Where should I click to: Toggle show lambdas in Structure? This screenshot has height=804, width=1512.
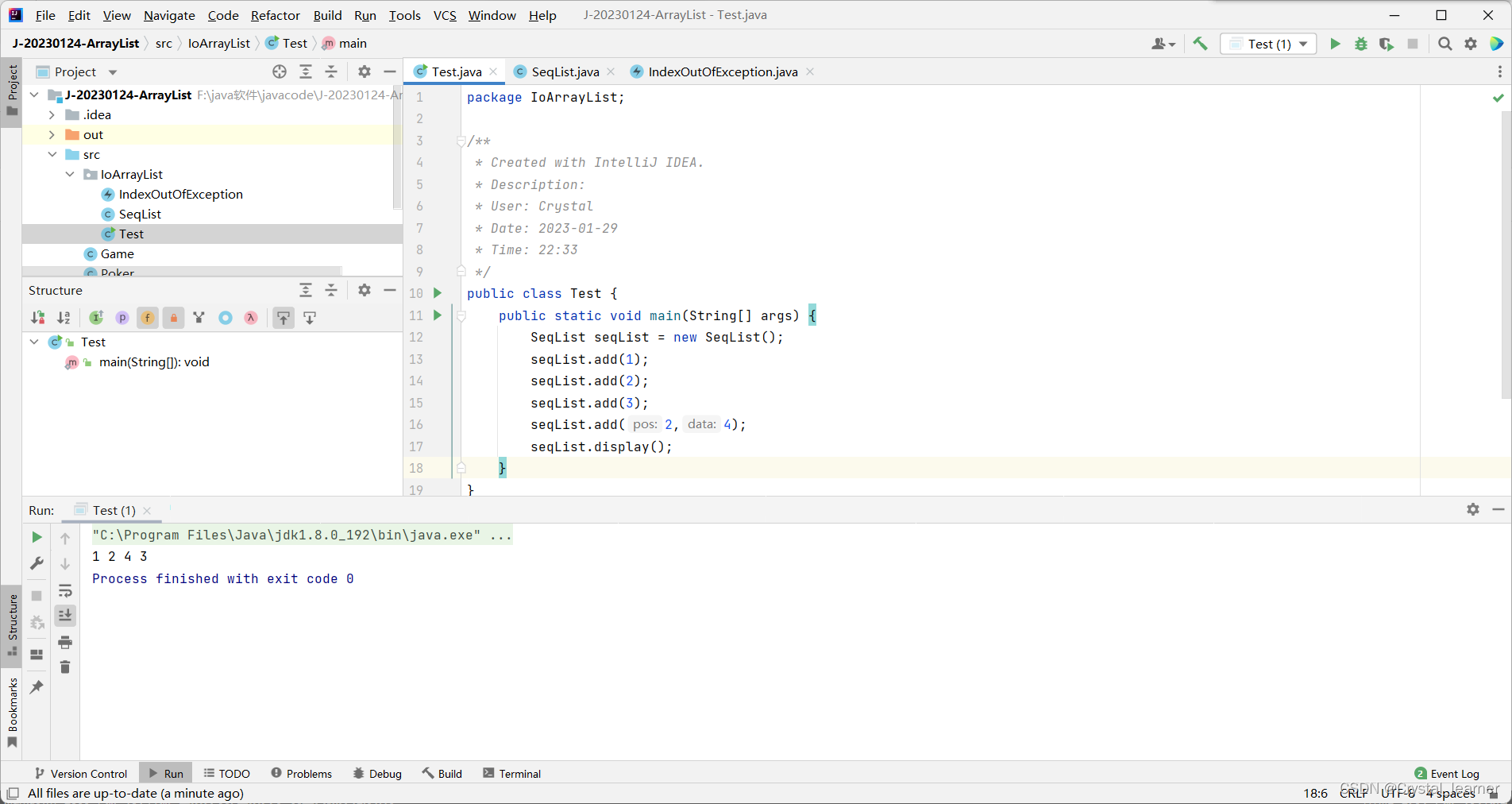pos(251,318)
